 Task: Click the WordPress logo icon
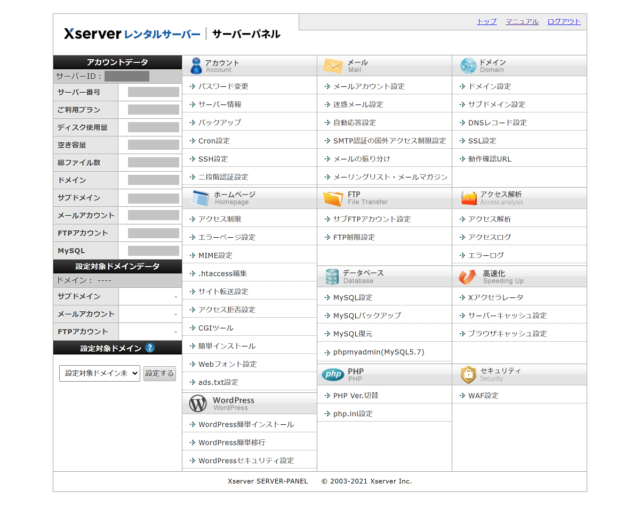196,403
